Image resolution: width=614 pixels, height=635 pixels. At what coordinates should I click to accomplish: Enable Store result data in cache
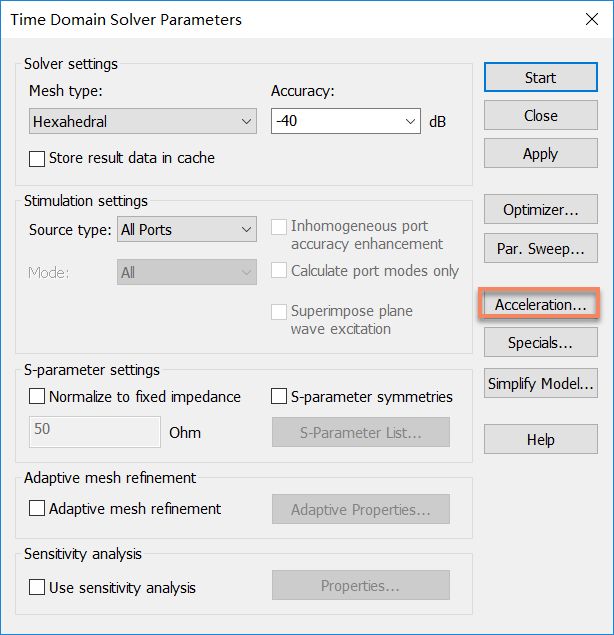tap(37, 159)
